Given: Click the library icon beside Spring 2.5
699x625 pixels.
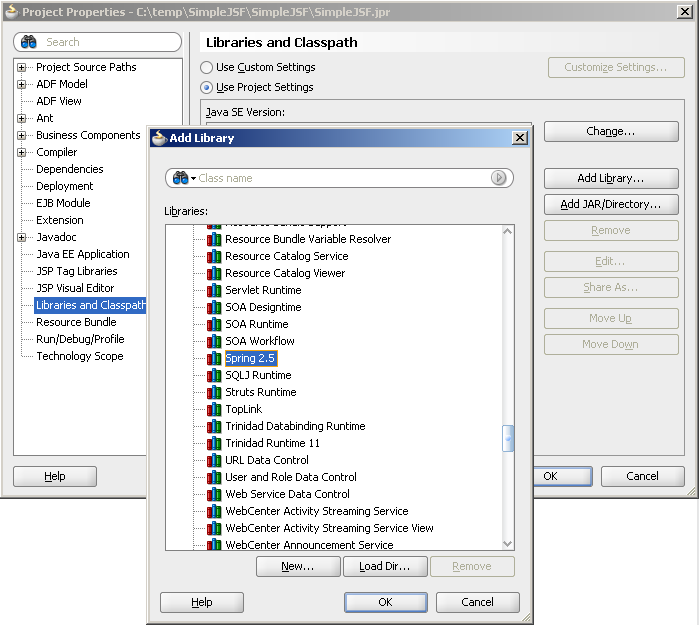Looking at the screenshot, I should (214, 358).
